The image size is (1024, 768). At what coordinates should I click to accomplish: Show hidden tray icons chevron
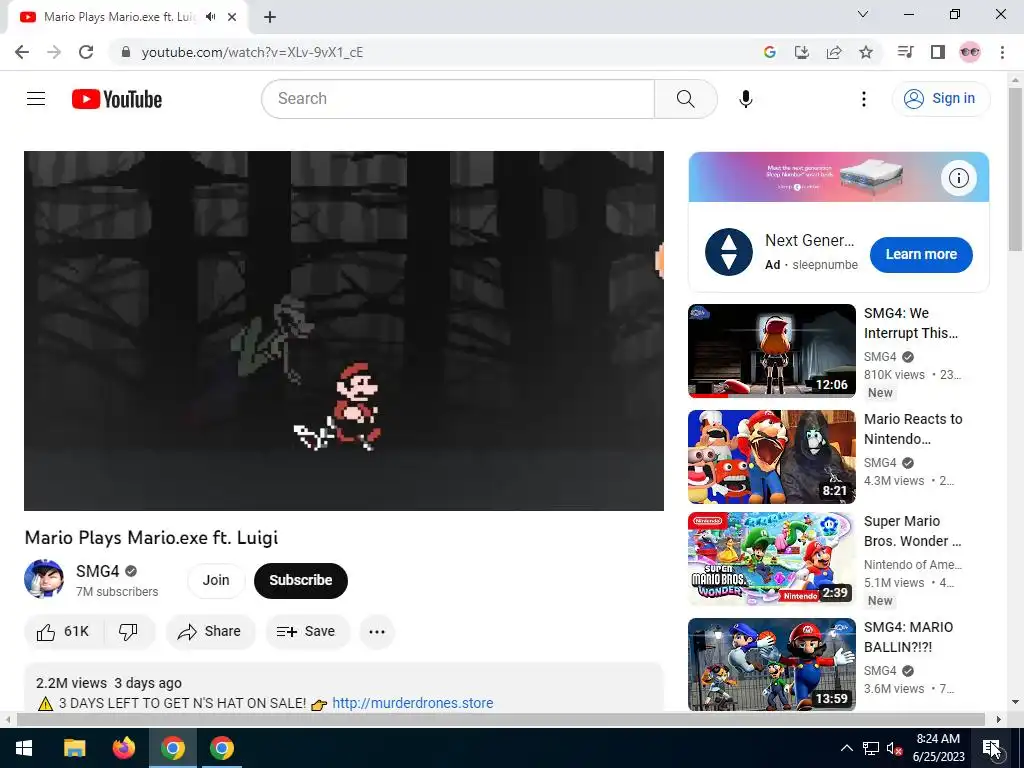(846, 748)
